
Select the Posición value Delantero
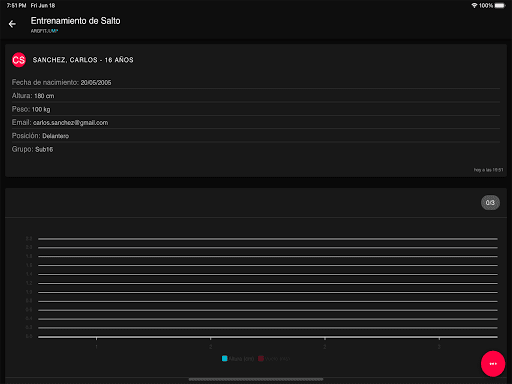[56, 136]
